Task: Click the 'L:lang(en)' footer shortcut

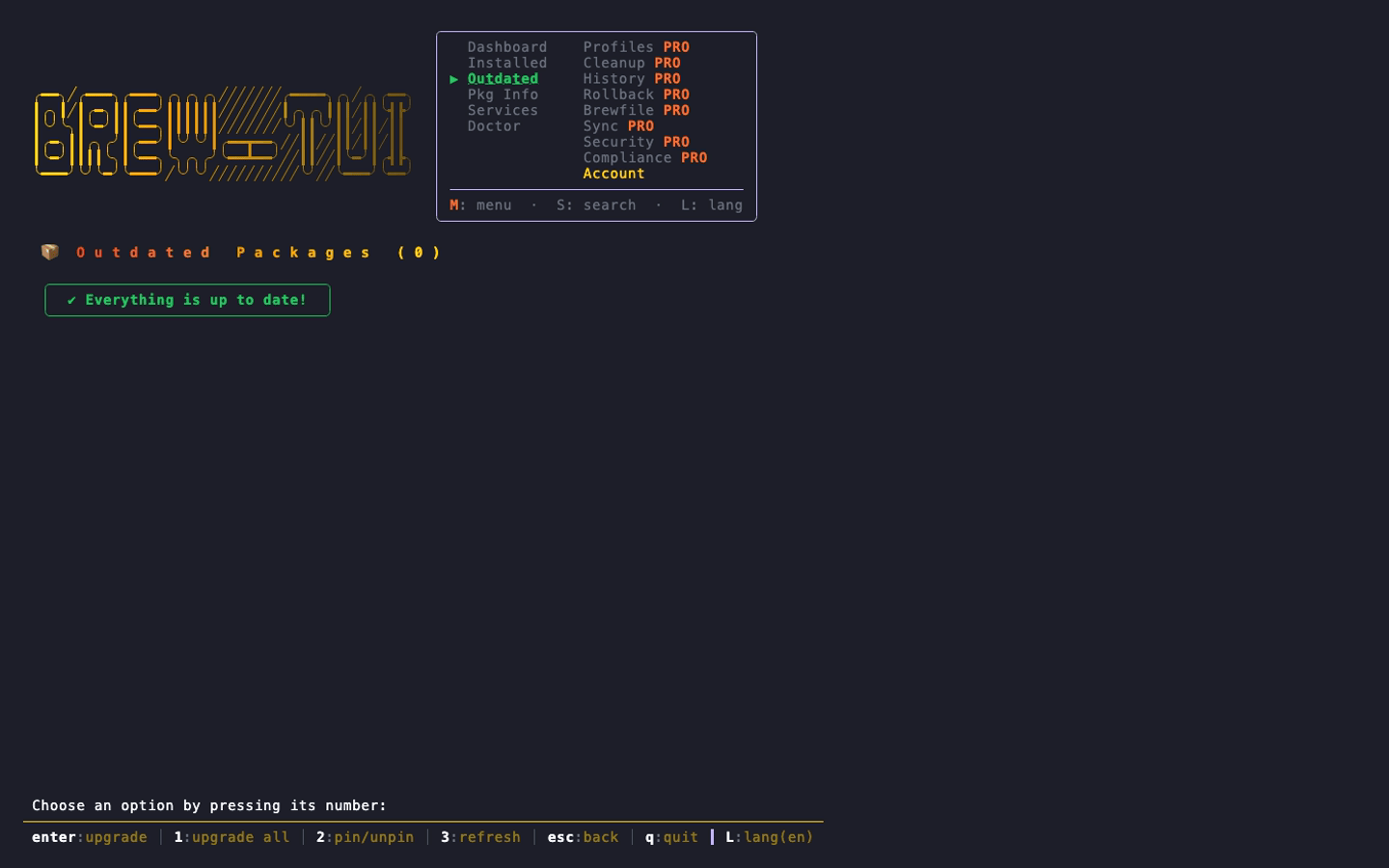Action: tap(770, 837)
